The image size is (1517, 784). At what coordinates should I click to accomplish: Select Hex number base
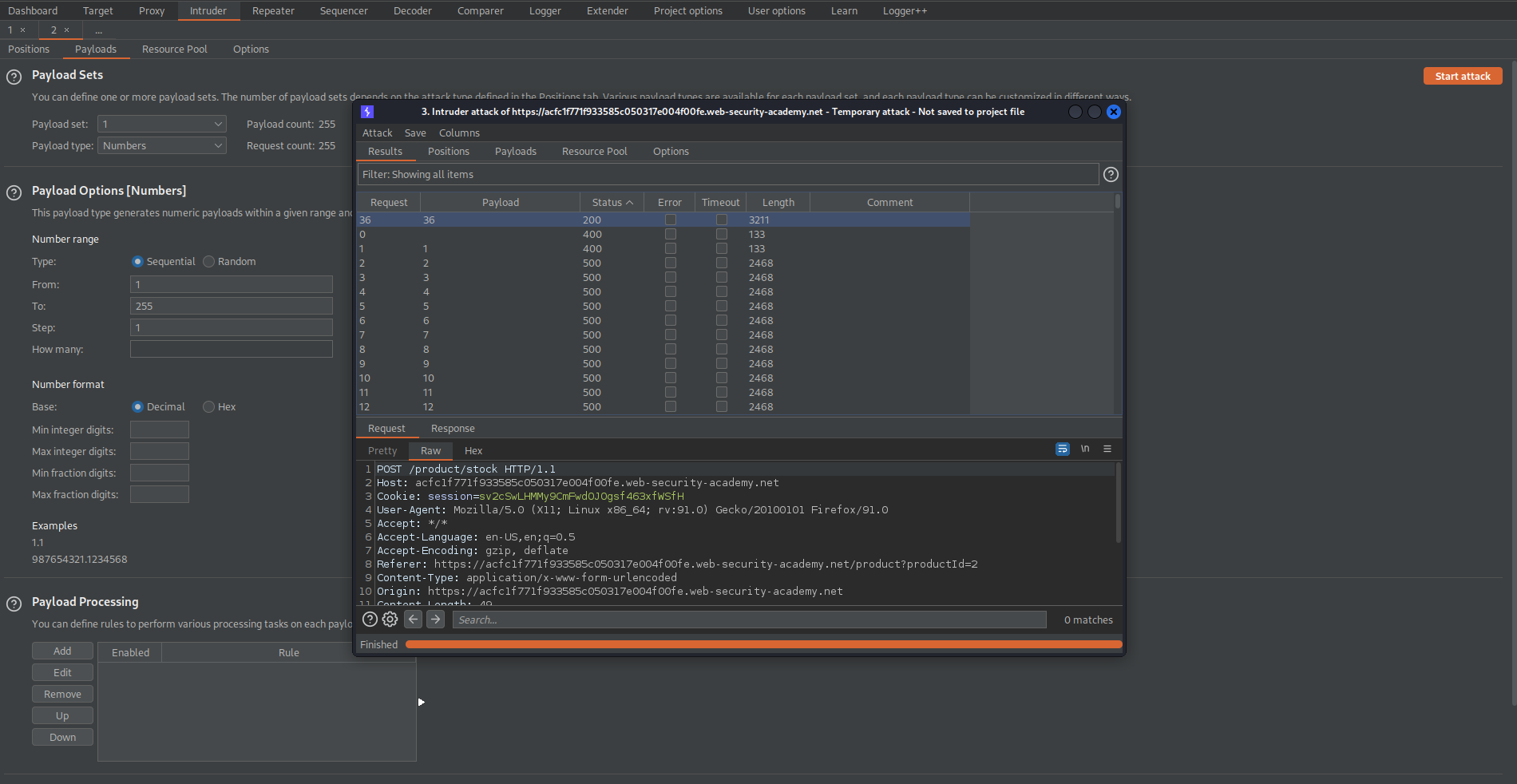pyautogui.click(x=208, y=407)
